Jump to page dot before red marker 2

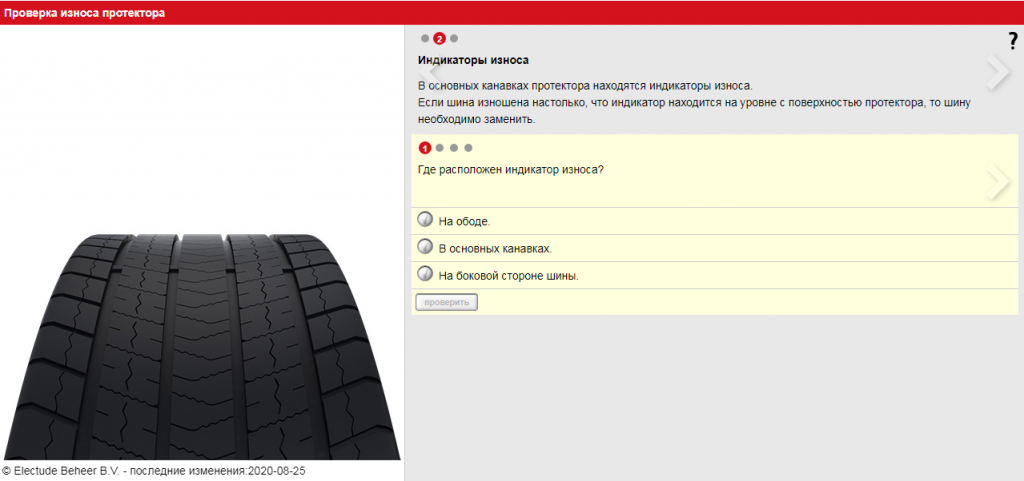[x=425, y=39]
